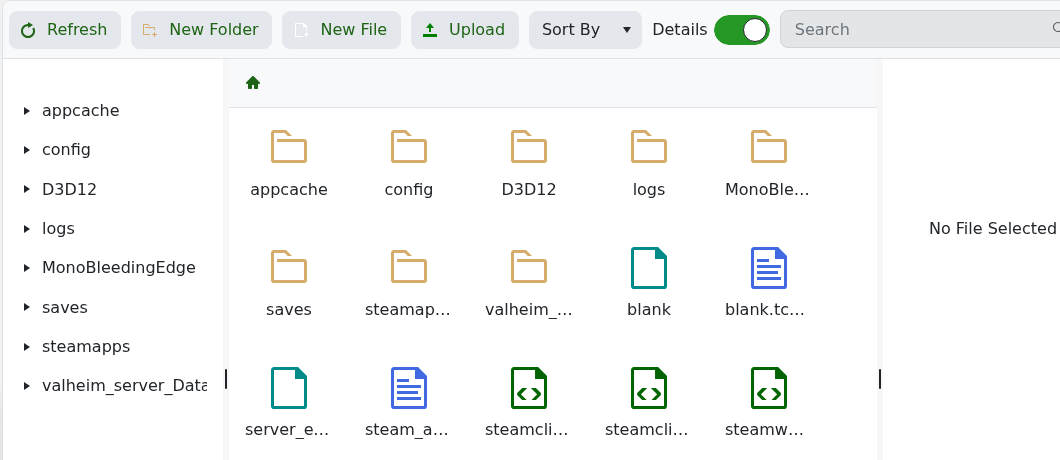Select D3D12 in the sidebar tree

pyautogui.click(x=69, y=189)
